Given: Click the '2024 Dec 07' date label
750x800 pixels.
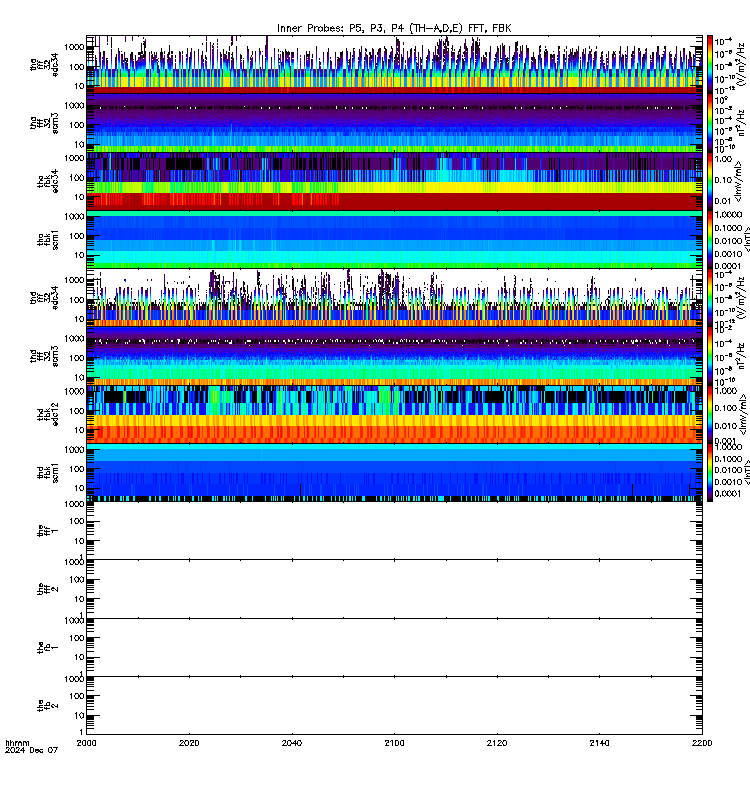Looking at the screenshot, I should [x=32, y=750].
